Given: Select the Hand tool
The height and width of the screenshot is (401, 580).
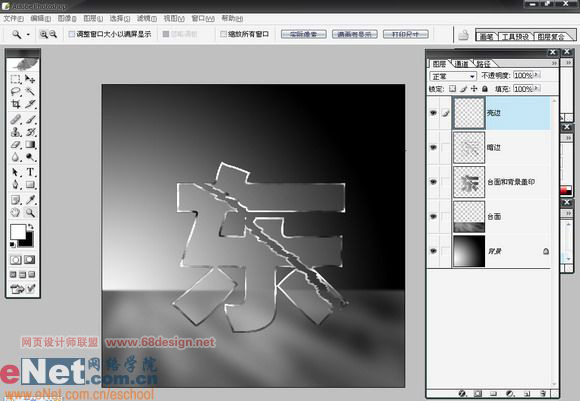Looking at the screenshot, I should [16, 212].
